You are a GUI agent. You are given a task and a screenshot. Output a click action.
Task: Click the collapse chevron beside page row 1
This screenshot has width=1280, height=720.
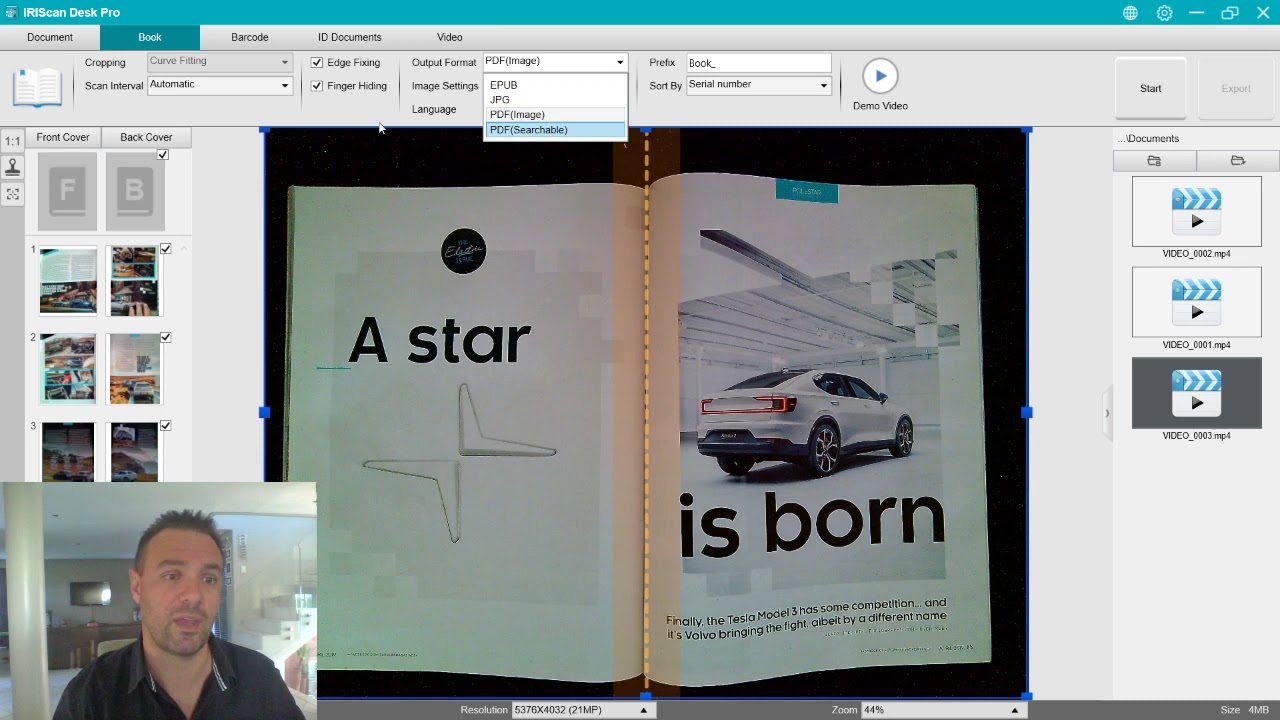(183, 249)
